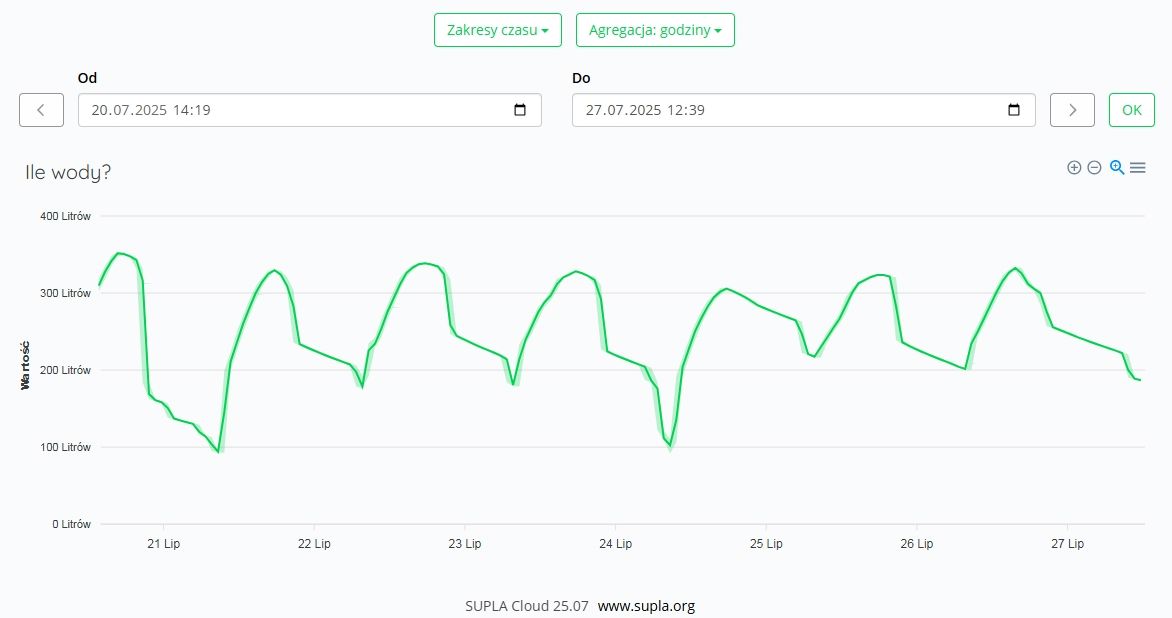Open the Zakresy czasu dropdown

(498, 30)
